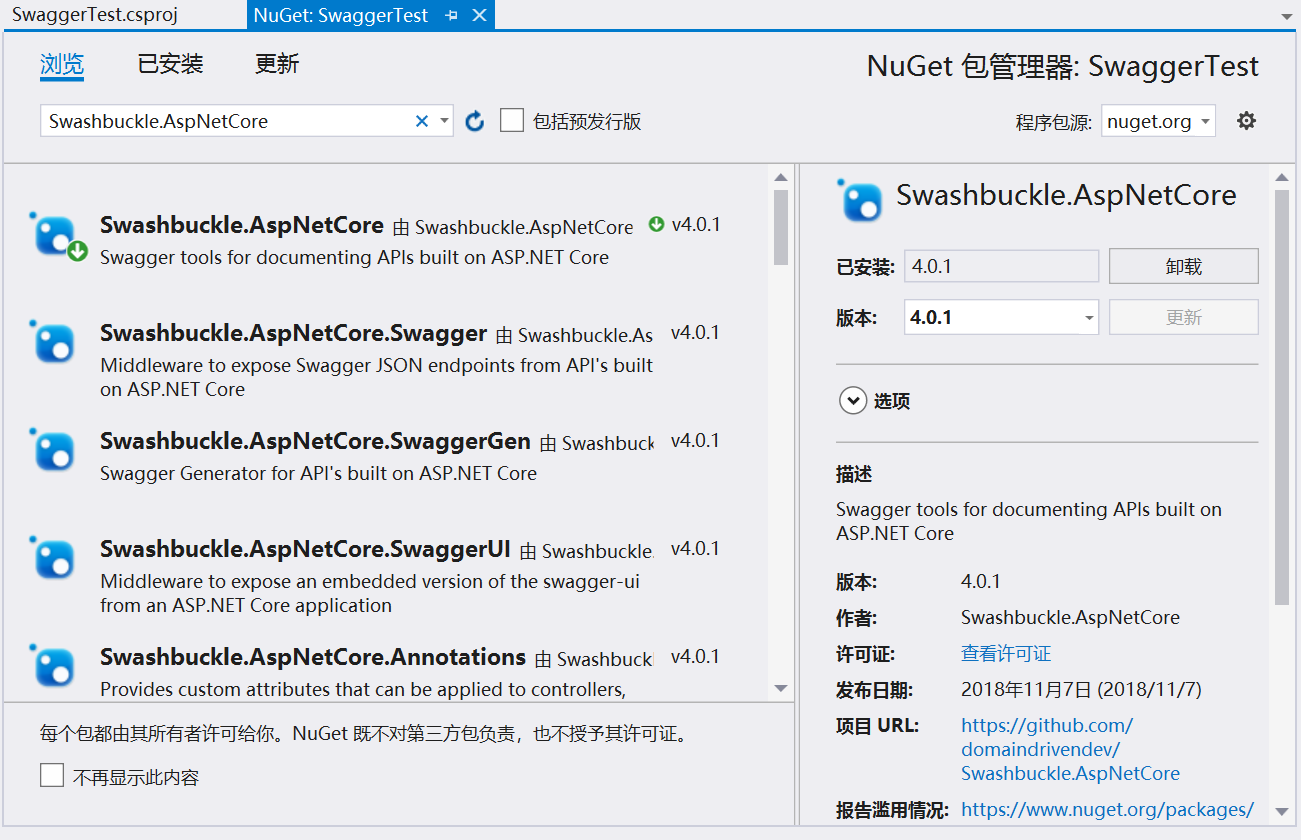Click the package list scrollbar thumb
Image resolution: width=1301 pixels, height=840 pixels.
click(781, 227)
